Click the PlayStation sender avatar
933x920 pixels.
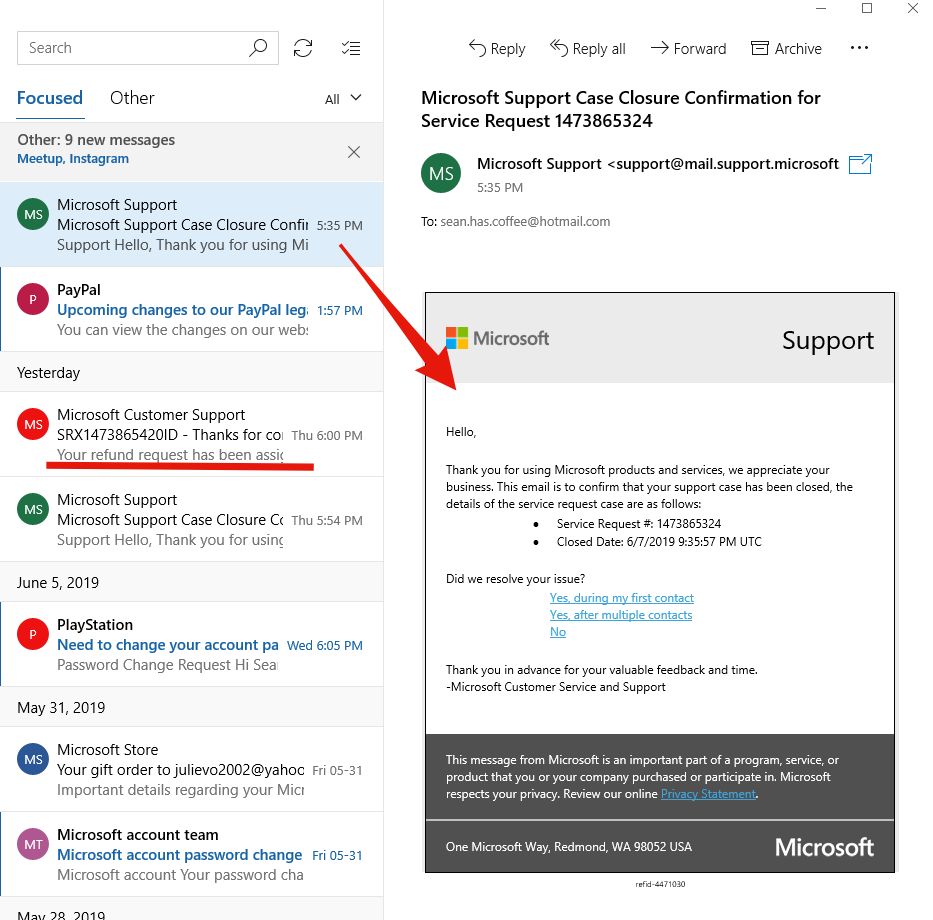click(x=33, y=634)
